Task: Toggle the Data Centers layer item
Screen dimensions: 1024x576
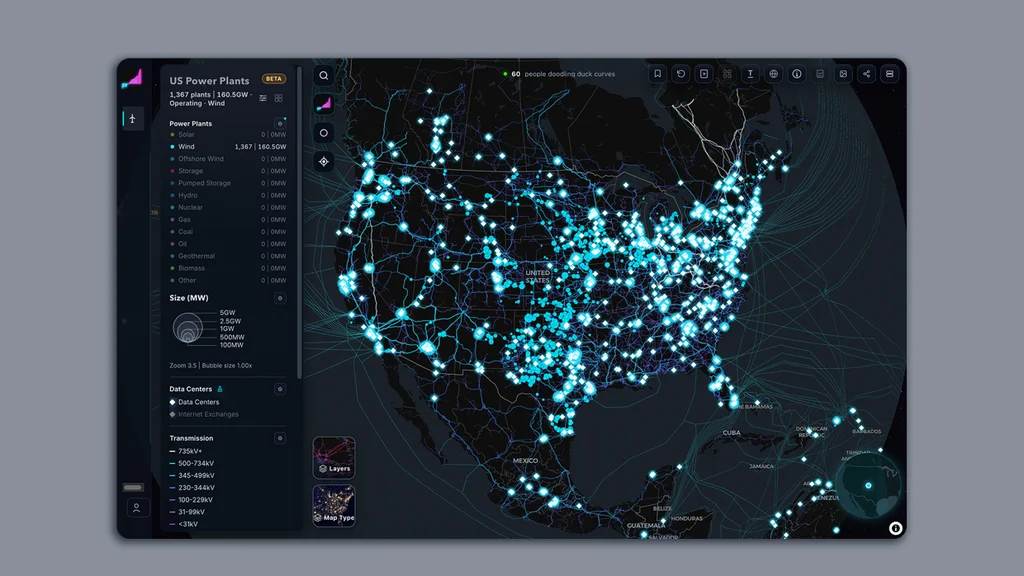Action: point(195,402)
